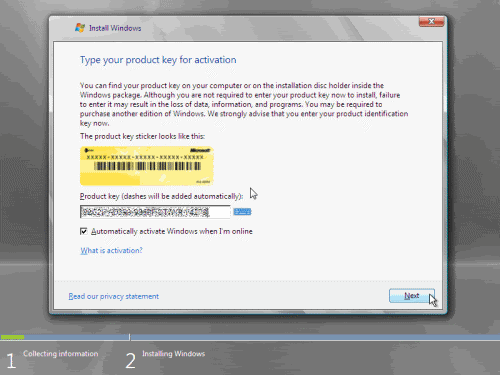
Task: Click the large step number 2 icon
Action: coord(130,361)
